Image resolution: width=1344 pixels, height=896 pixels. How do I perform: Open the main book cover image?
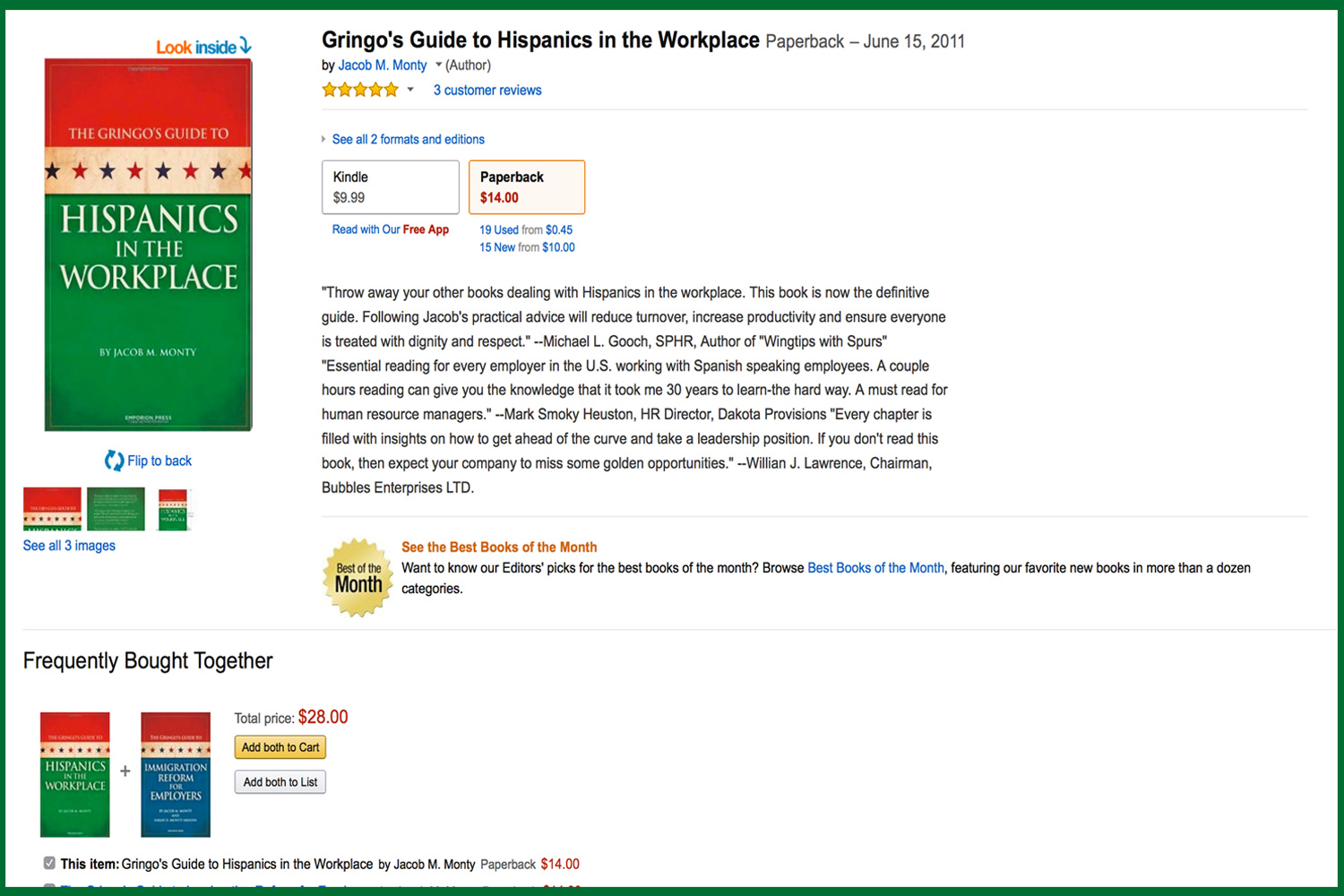[x=149, y=245]
